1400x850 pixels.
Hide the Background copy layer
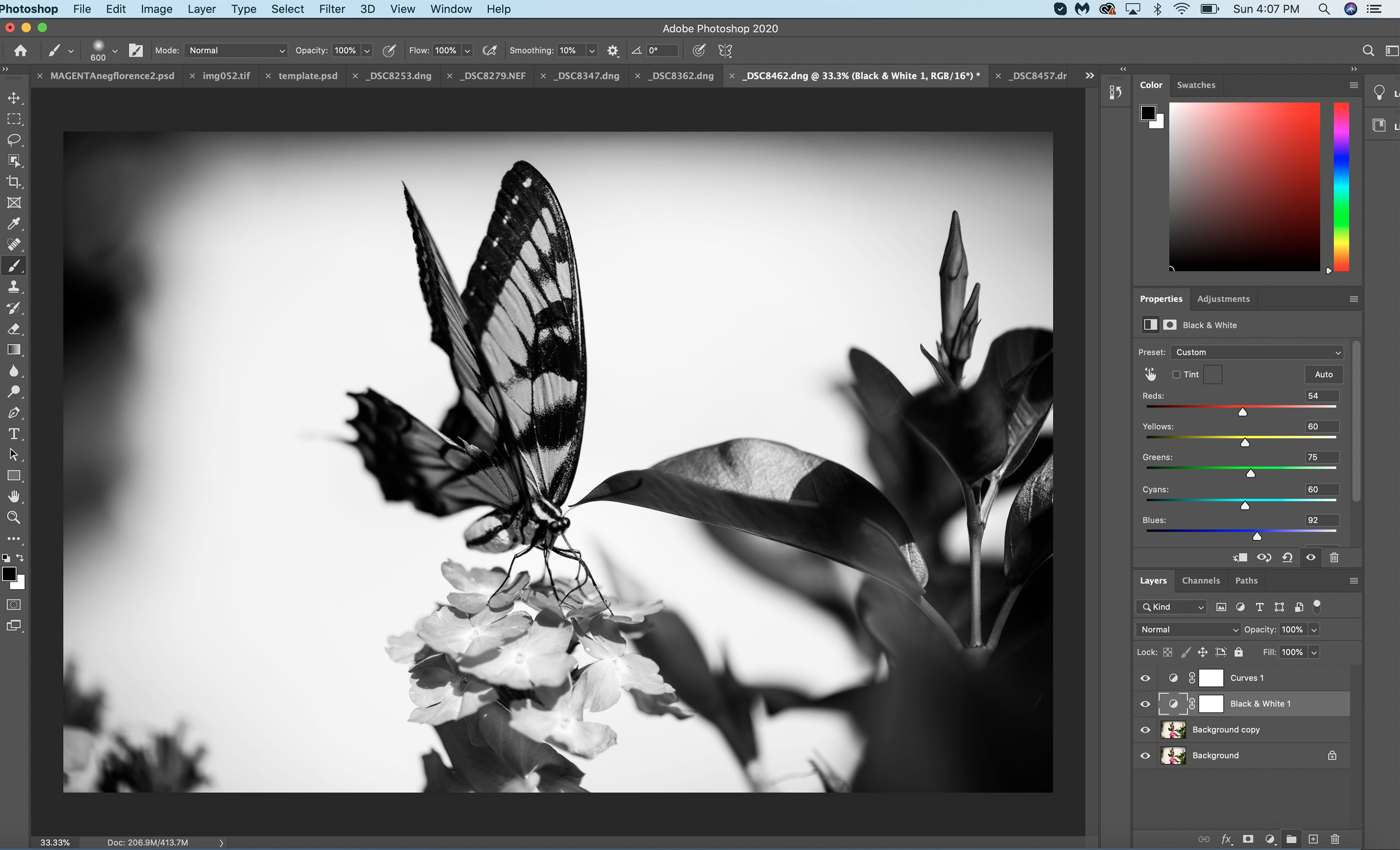tap(1145, 730)
